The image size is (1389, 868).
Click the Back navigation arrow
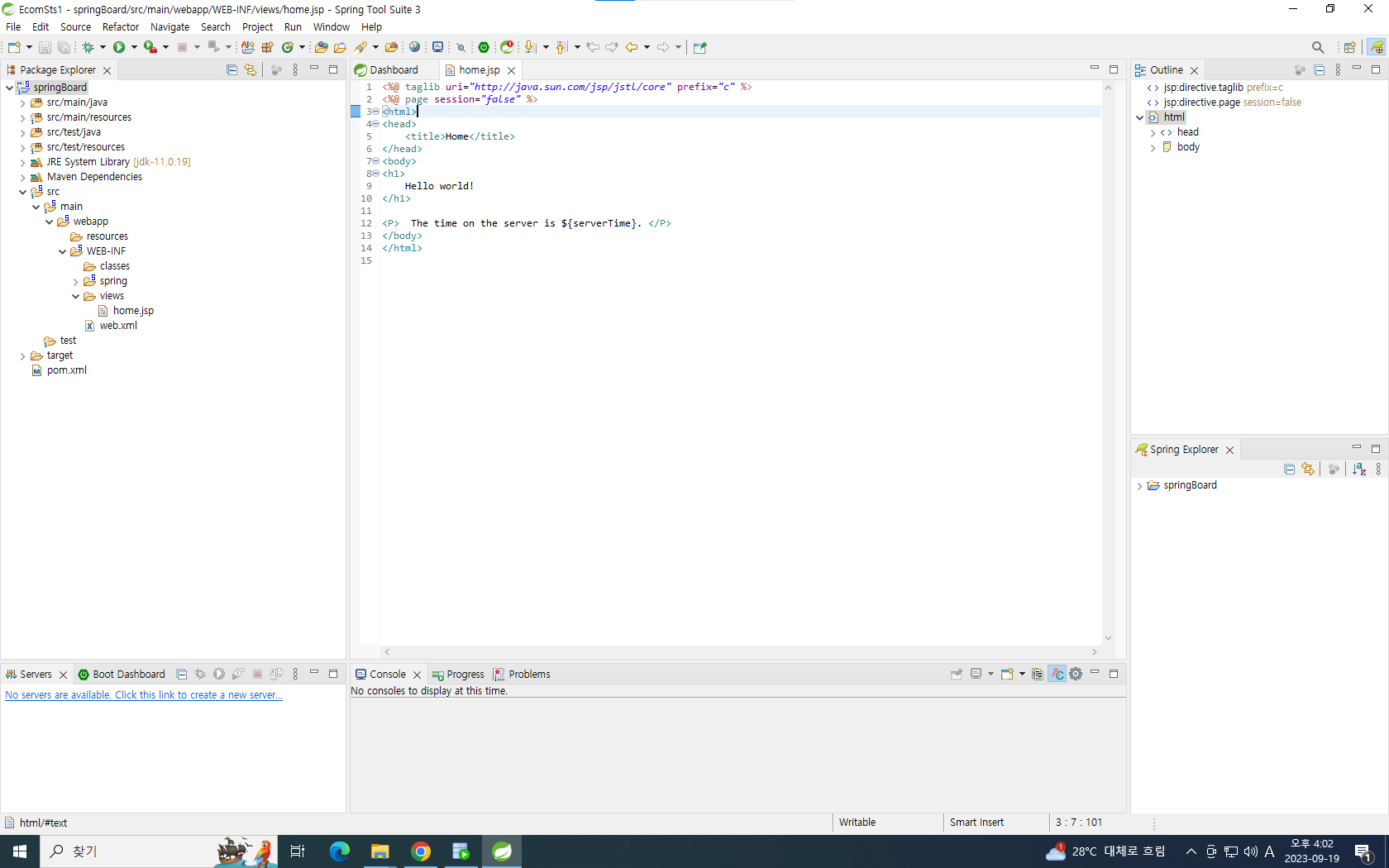(x=632, y=47)
